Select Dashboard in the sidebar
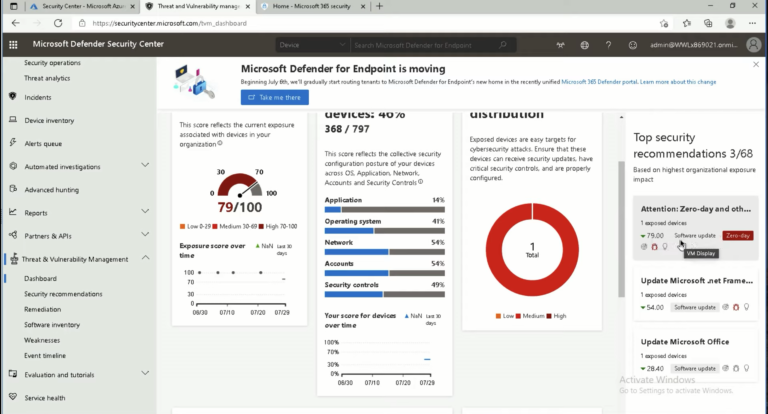This screenshot has width=768, height=414. pyautogui.click(x=40, y=278)
